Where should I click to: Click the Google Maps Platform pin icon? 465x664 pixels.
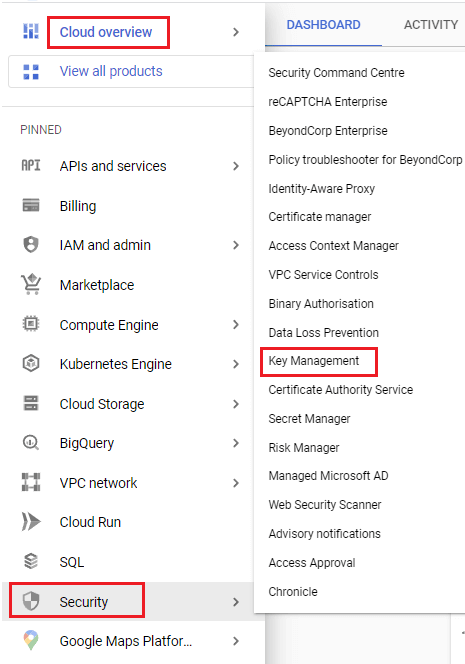coord(31,640)
